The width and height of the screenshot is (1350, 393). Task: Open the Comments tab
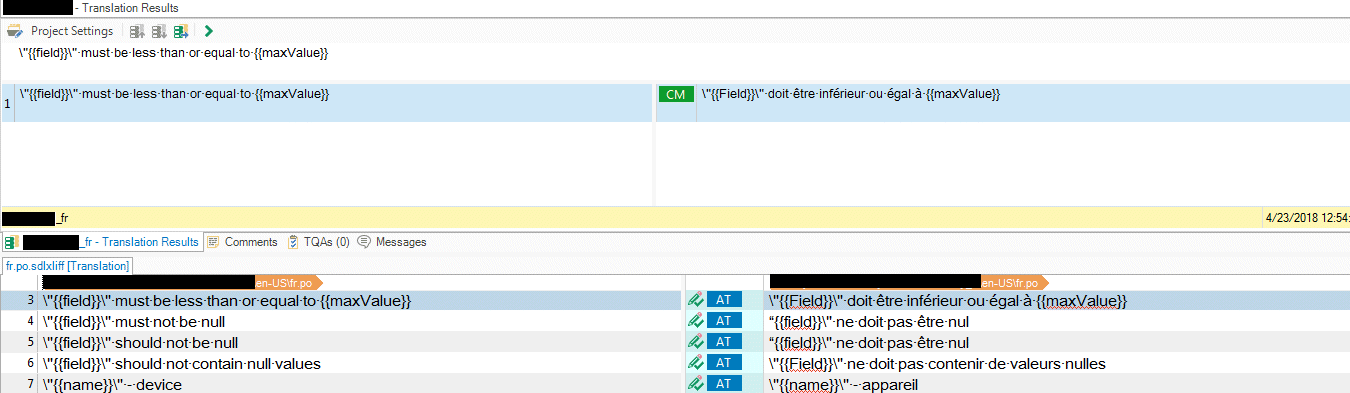(242, 242)
